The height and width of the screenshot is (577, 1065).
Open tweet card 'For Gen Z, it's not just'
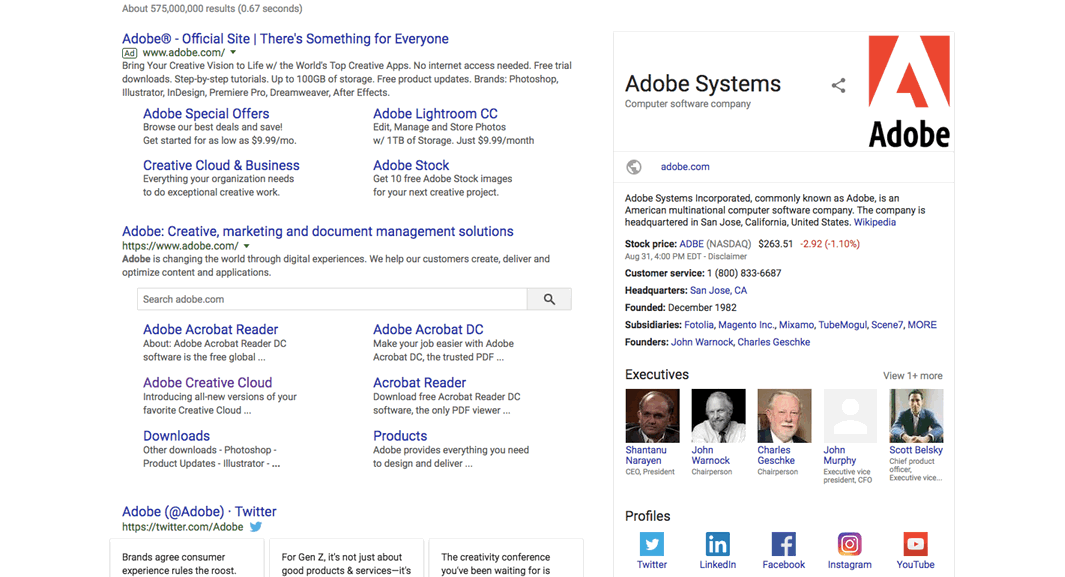coord(346,559)
